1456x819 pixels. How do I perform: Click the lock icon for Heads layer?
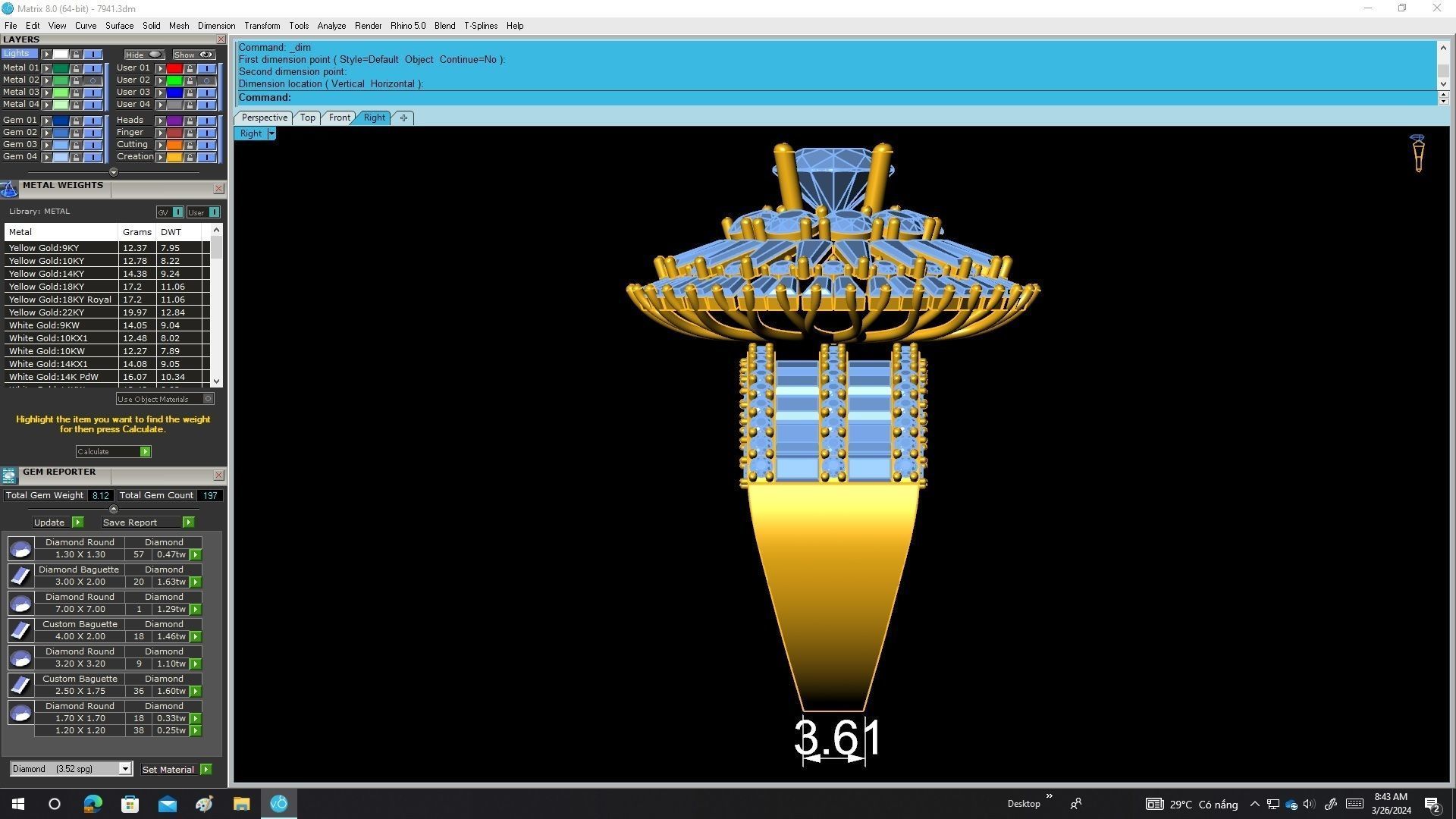190,121
